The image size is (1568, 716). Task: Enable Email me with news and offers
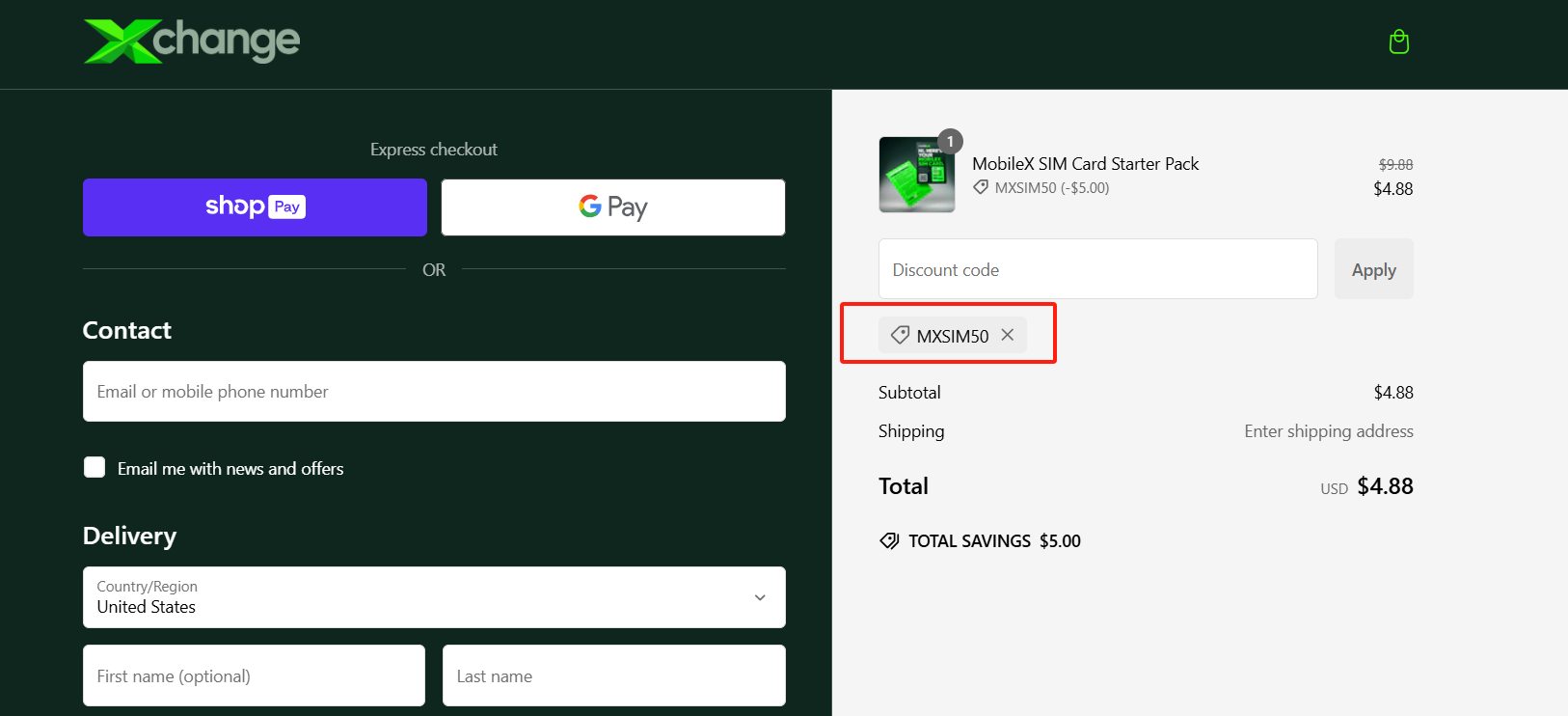(x=95, y=468)
